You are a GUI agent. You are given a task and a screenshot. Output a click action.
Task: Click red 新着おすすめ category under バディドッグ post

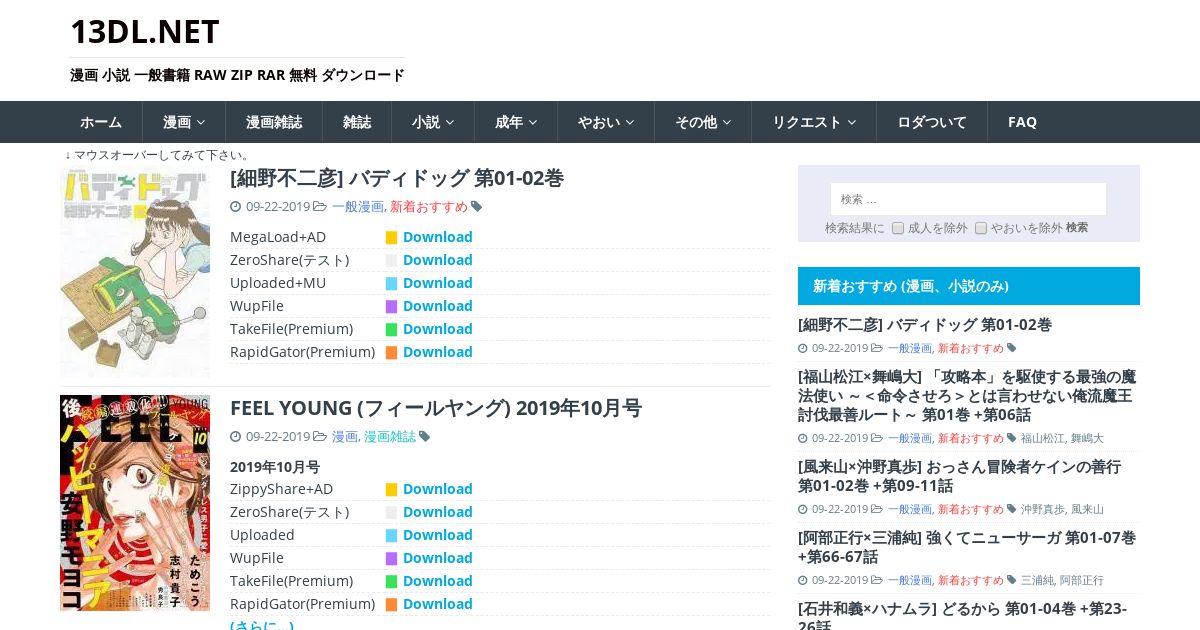click(429, 207)
